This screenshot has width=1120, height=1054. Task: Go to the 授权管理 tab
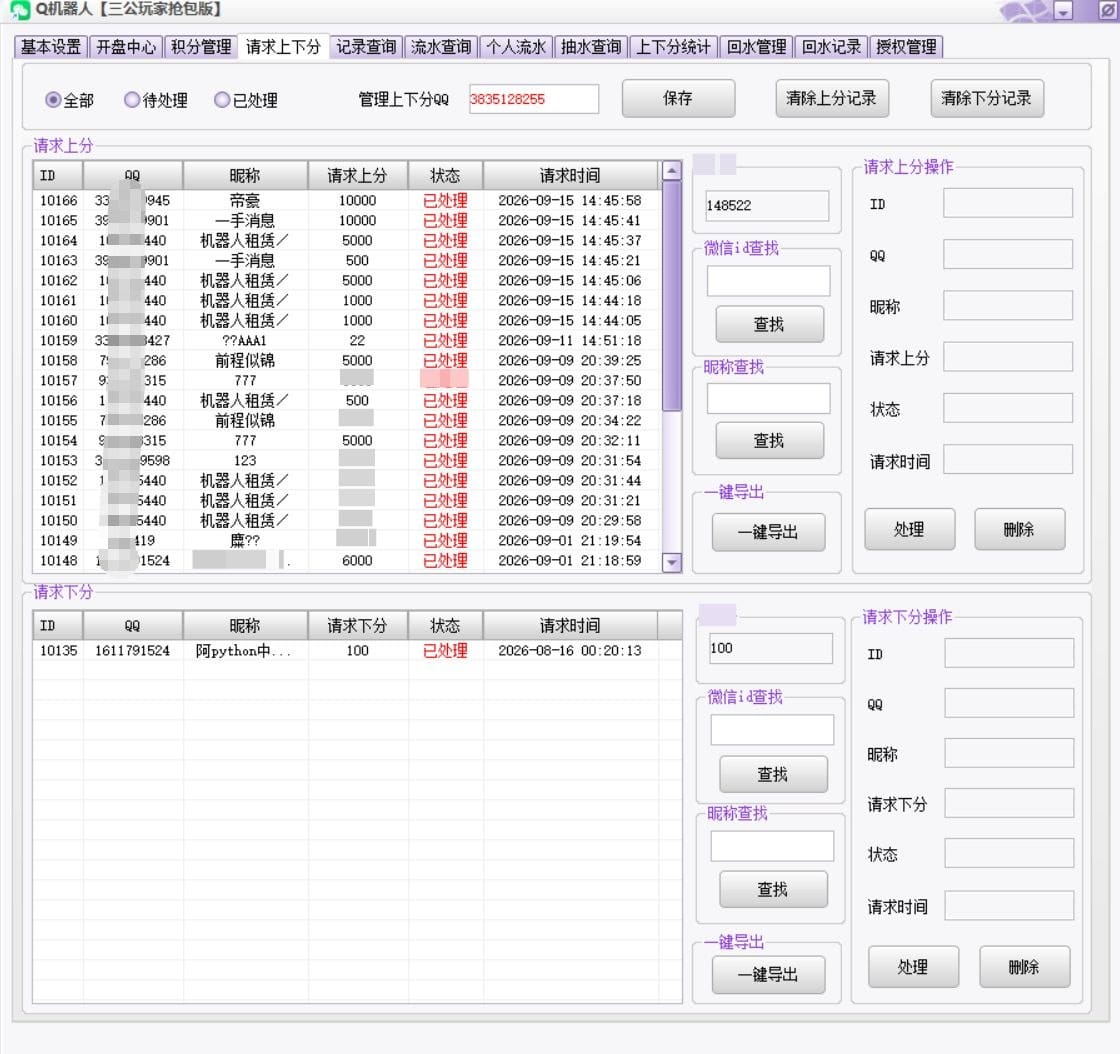point(906,47)
